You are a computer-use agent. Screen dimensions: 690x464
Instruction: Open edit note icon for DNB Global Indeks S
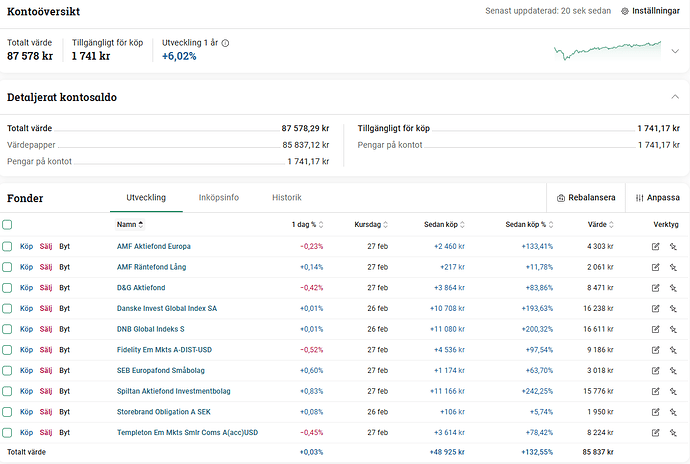[655, 329]
